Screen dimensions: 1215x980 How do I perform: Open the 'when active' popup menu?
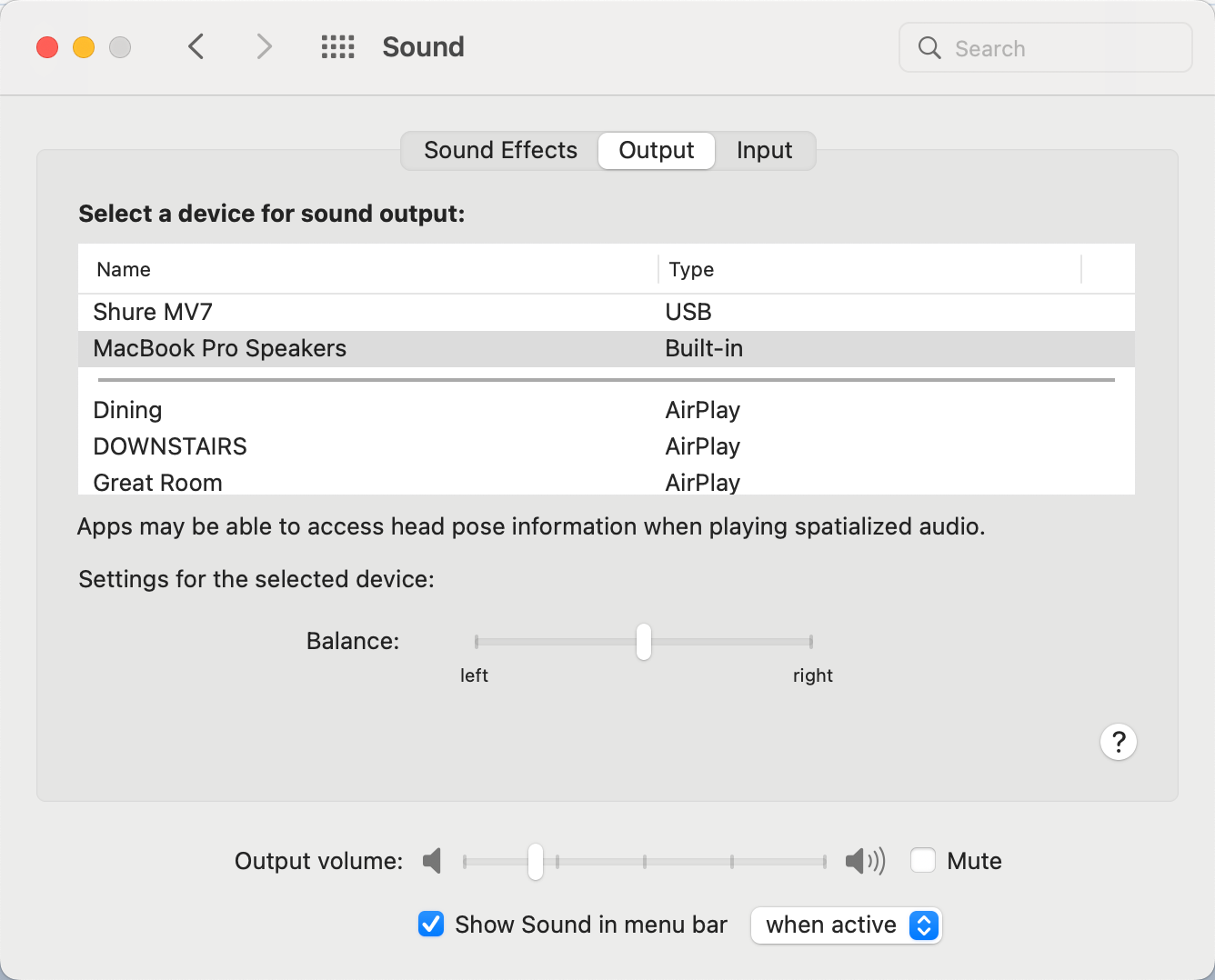847,925
